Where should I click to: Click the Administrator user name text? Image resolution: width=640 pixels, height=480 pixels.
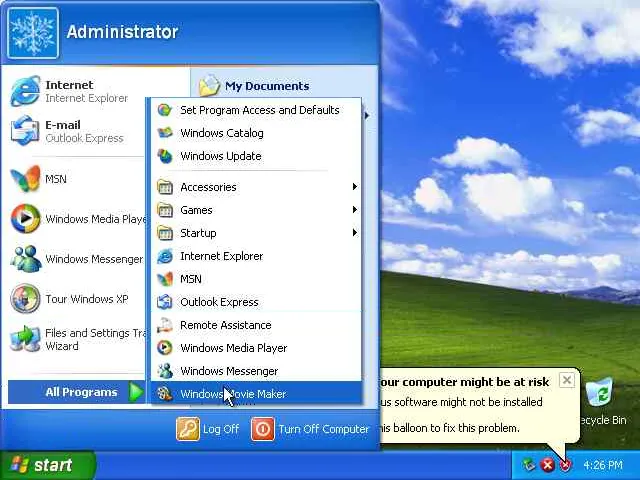coord(122,32)
